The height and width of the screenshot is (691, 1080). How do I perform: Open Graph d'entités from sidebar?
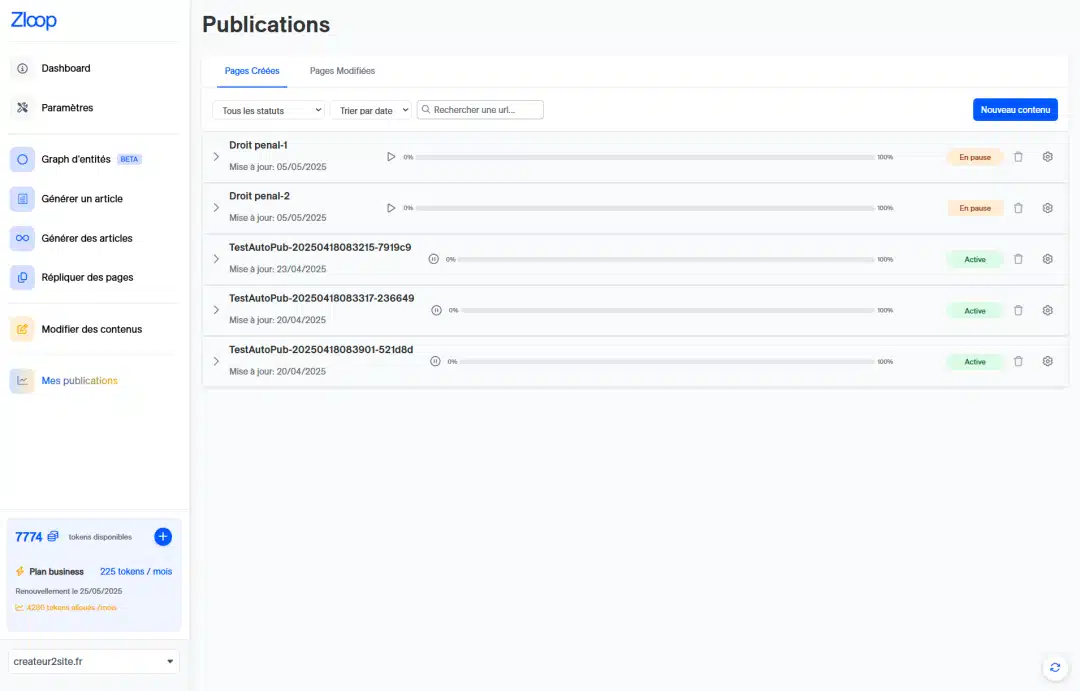[76, 159]
